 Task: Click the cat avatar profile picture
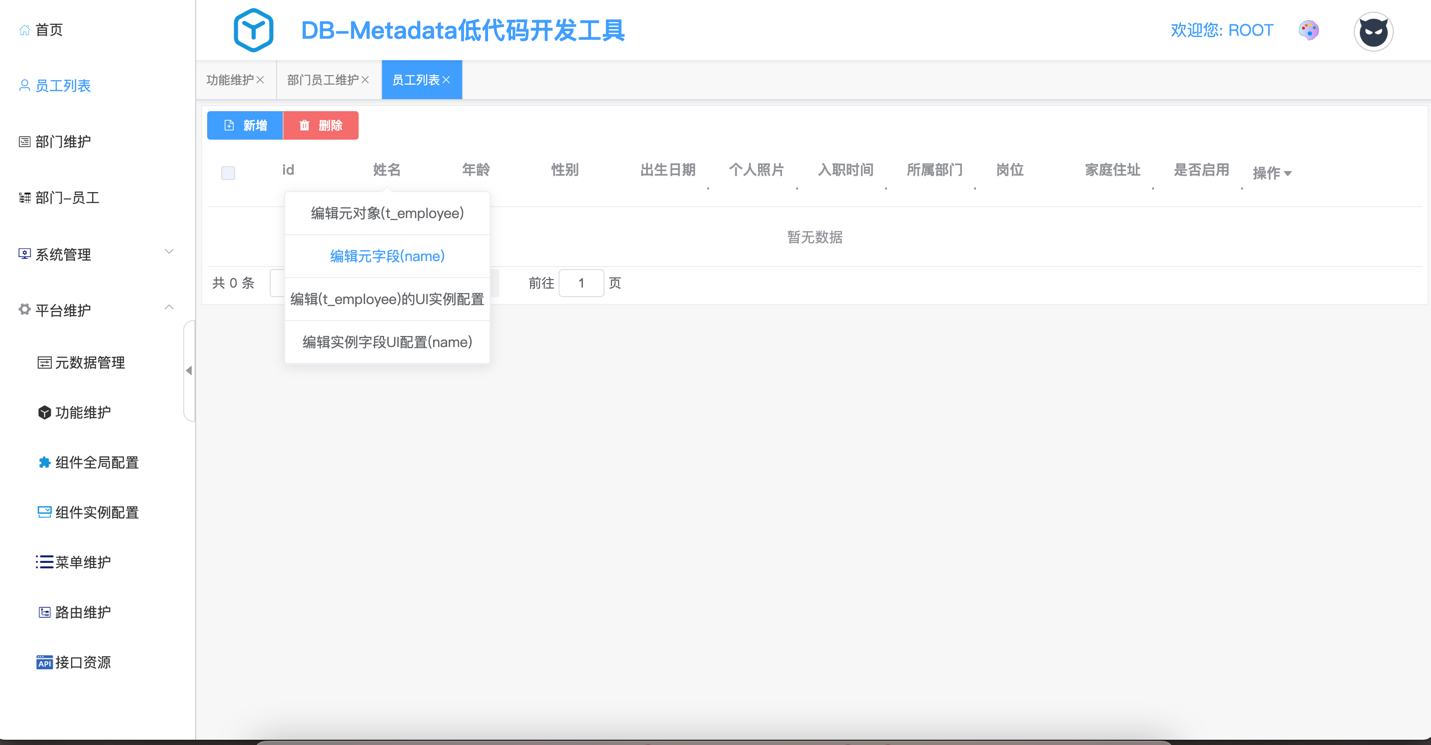tap(1373, 32)
